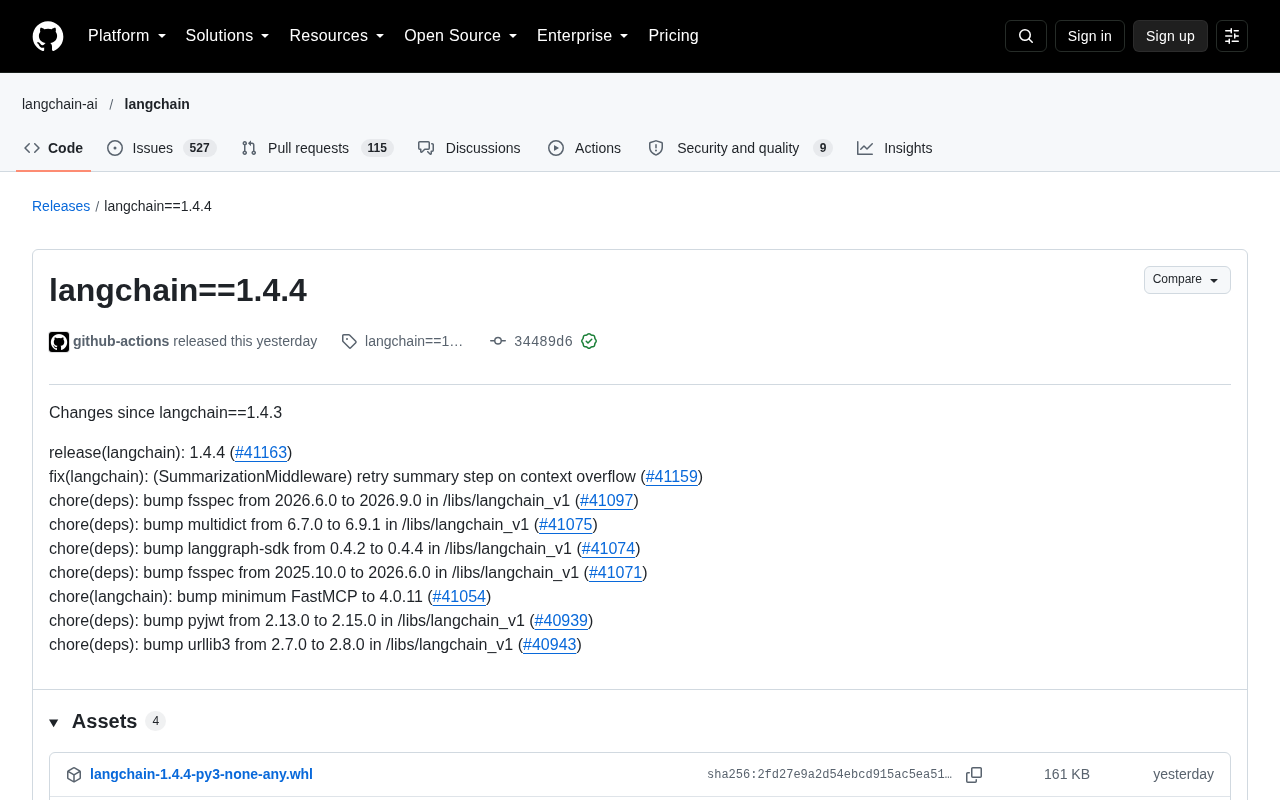Expand the Solutions menu

point(228,36)
